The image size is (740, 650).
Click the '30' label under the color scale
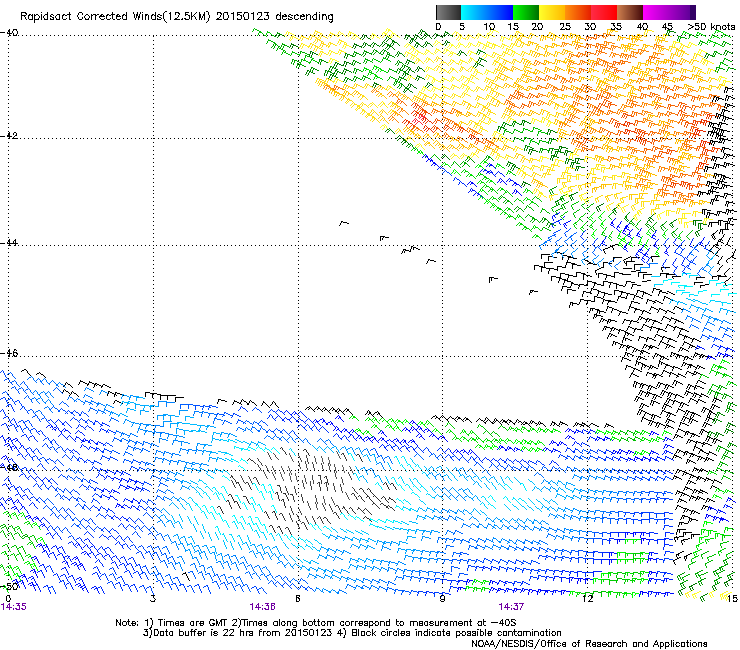pos(590,27)
